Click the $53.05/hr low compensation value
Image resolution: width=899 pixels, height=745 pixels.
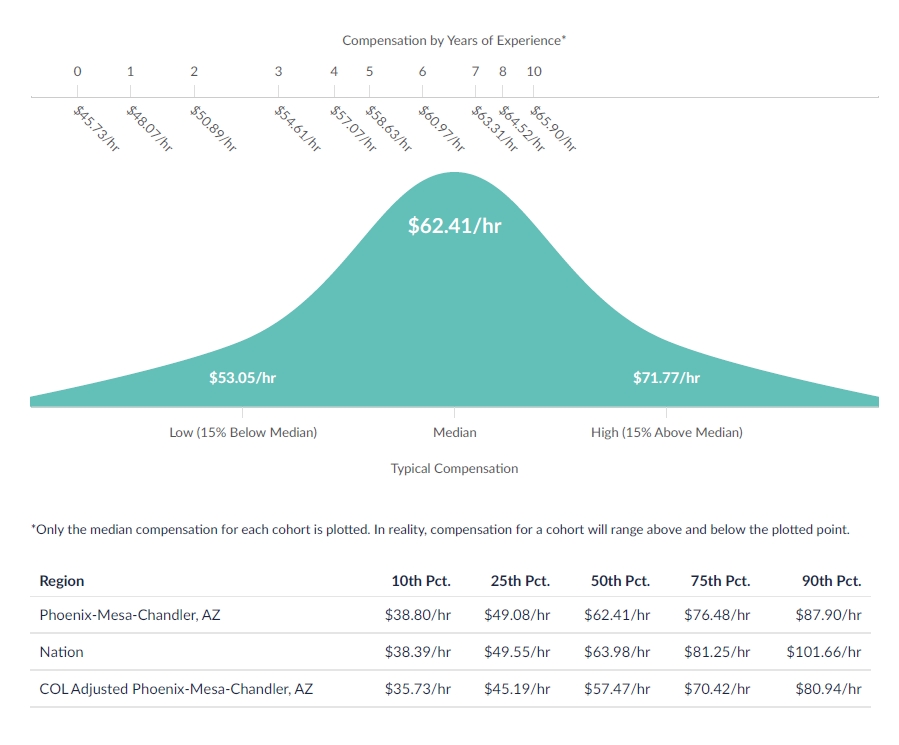(243, 377)
